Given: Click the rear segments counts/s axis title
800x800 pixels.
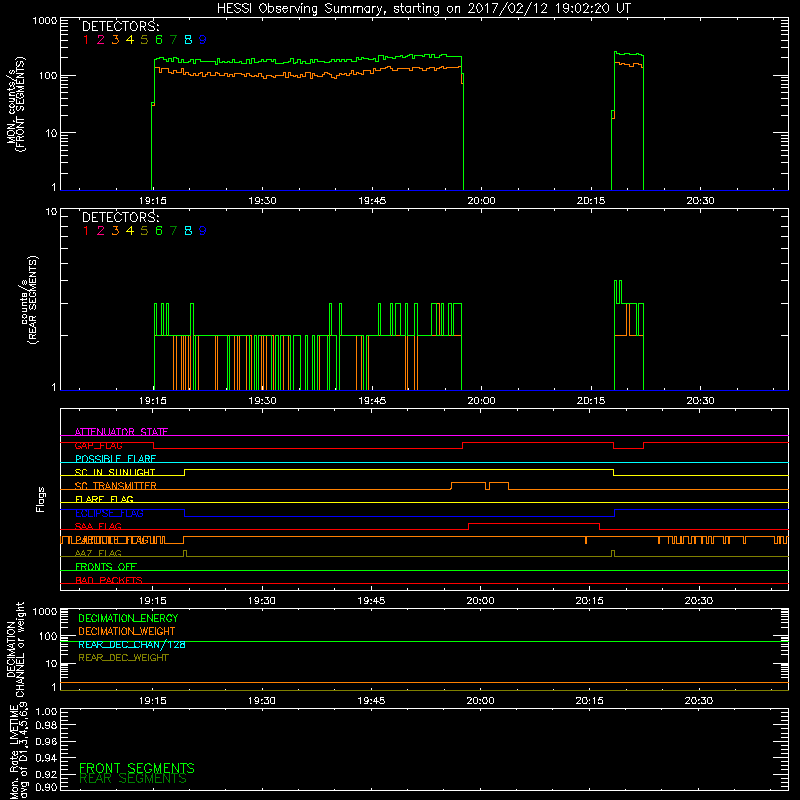Looking at the screenshot, I should click(29, 299).
